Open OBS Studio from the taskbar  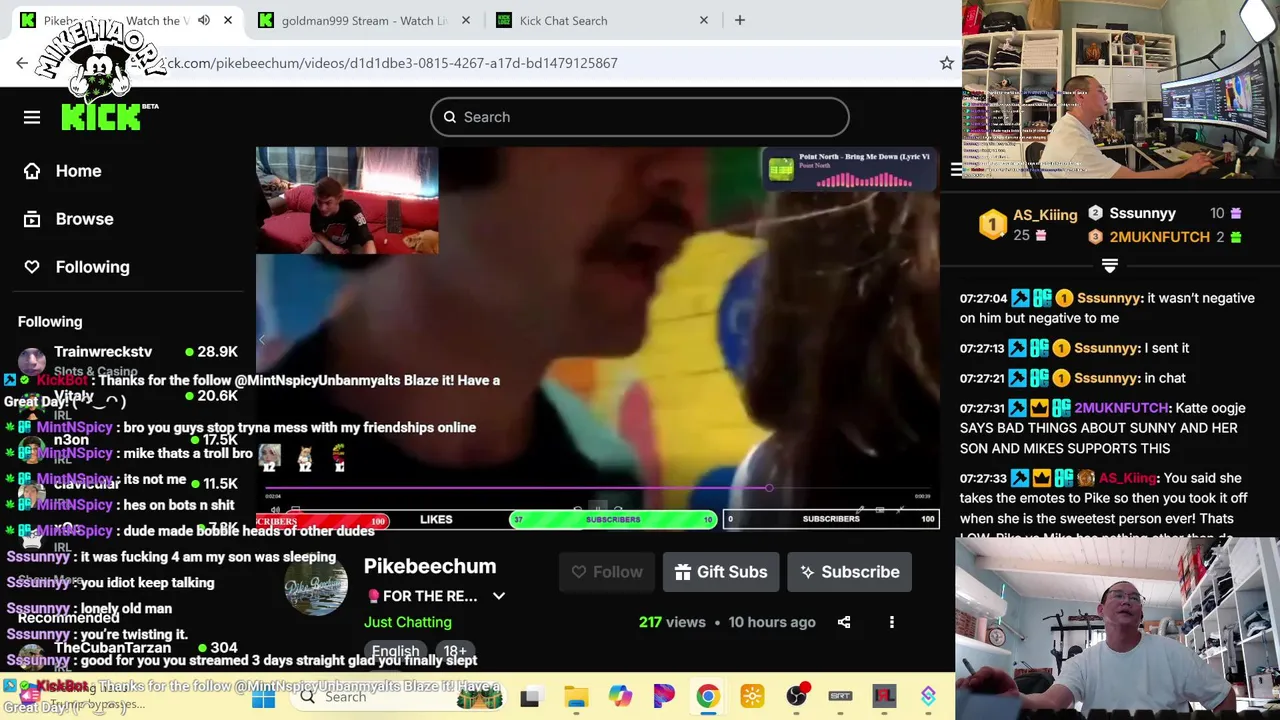click(797, 697)
